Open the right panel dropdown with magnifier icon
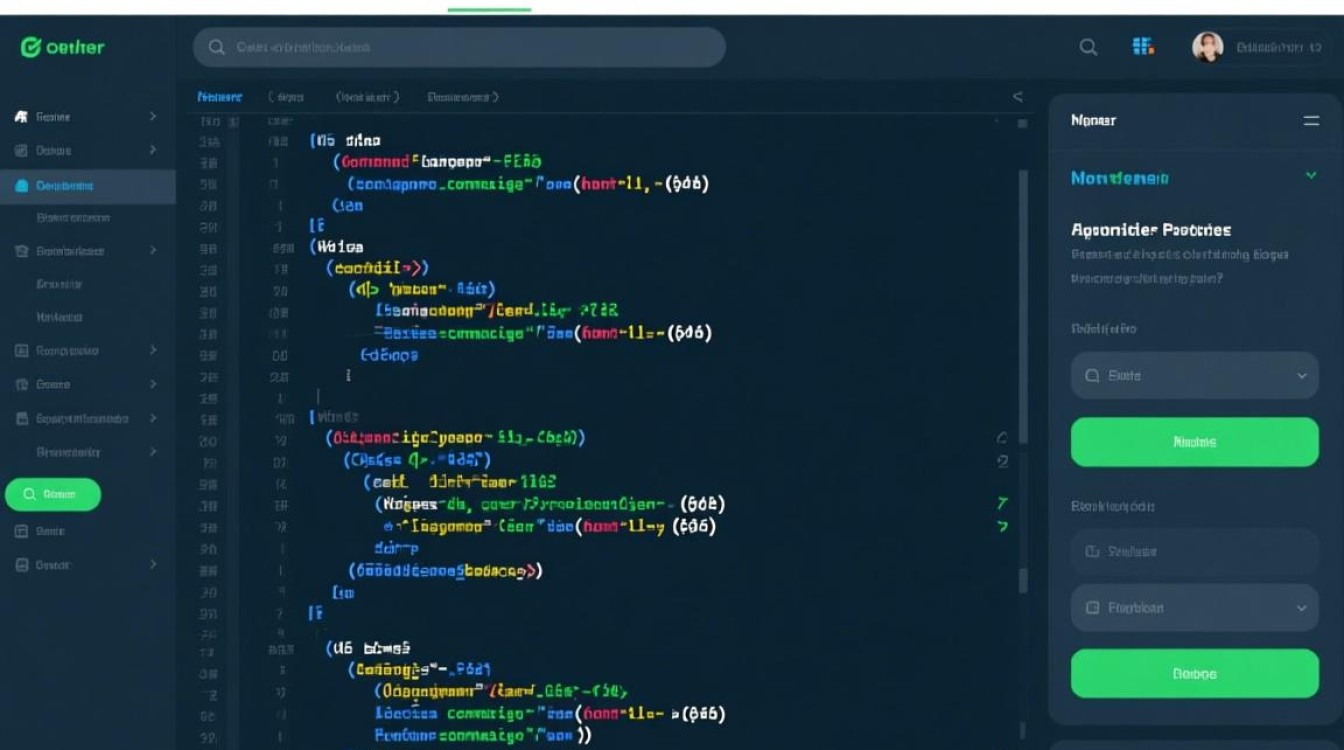 pos(1194,376)
